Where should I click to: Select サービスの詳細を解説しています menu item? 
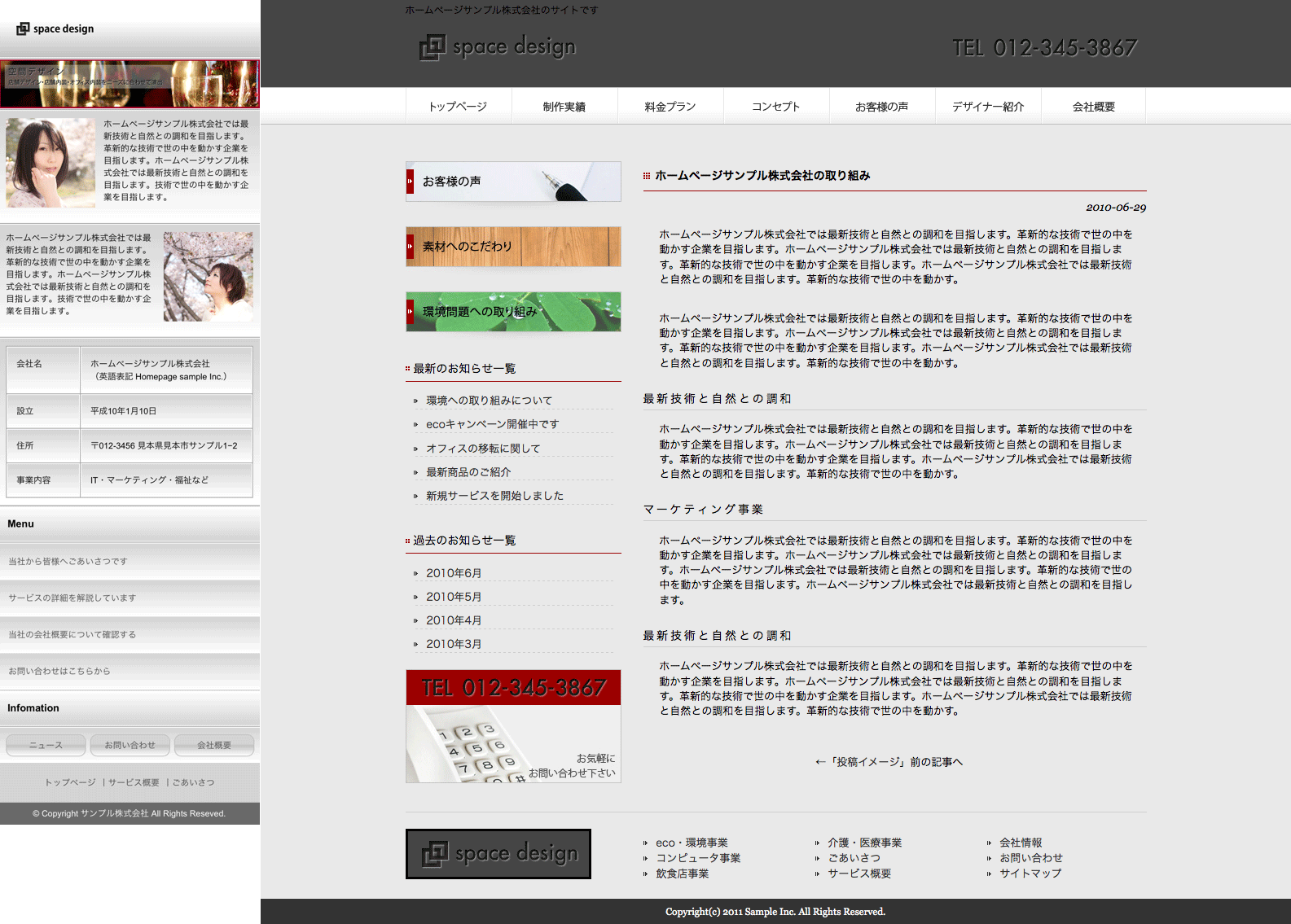coord(72,598)
